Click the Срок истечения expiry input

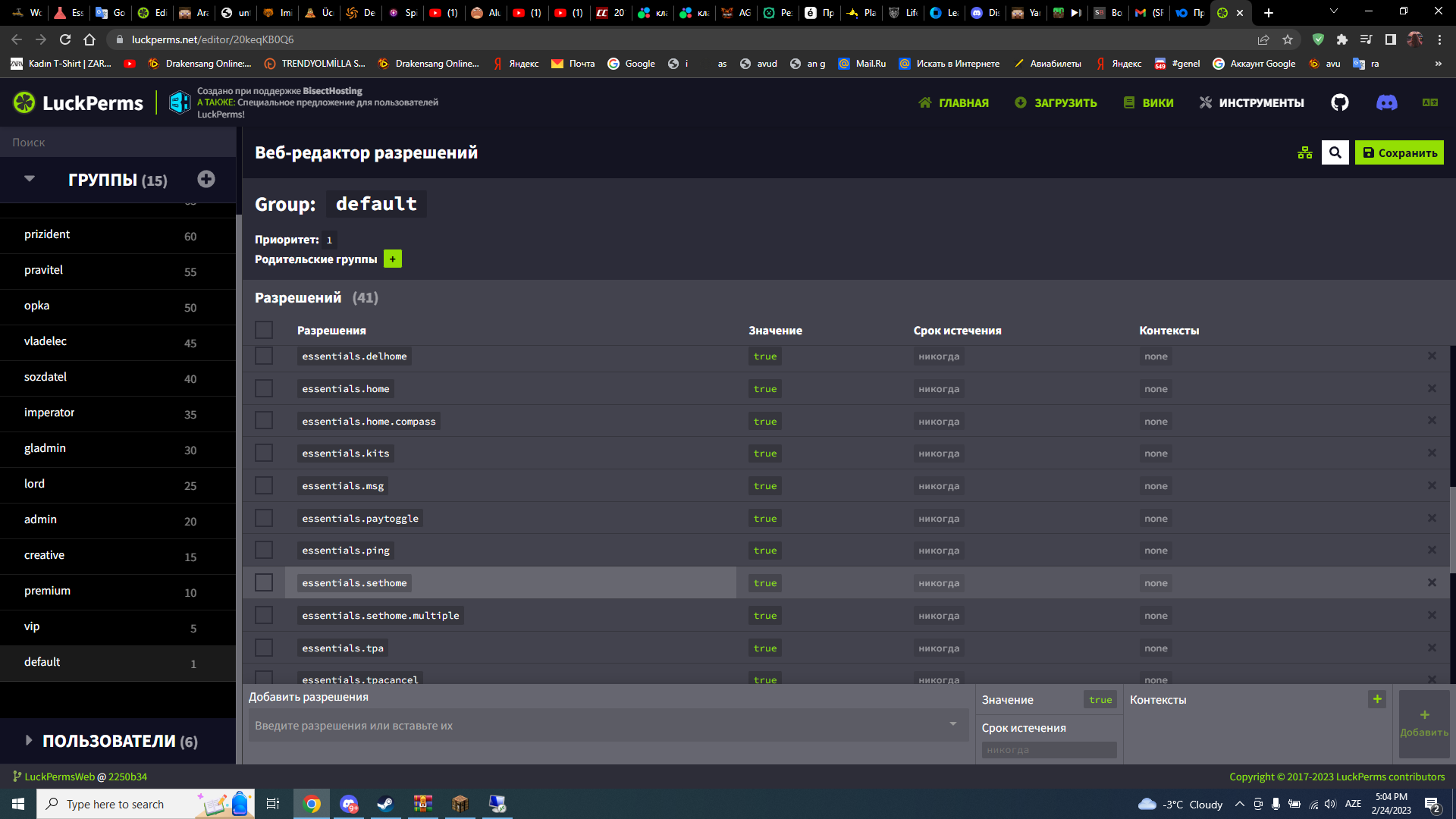pyautogui.click(x=1049, y=750)
